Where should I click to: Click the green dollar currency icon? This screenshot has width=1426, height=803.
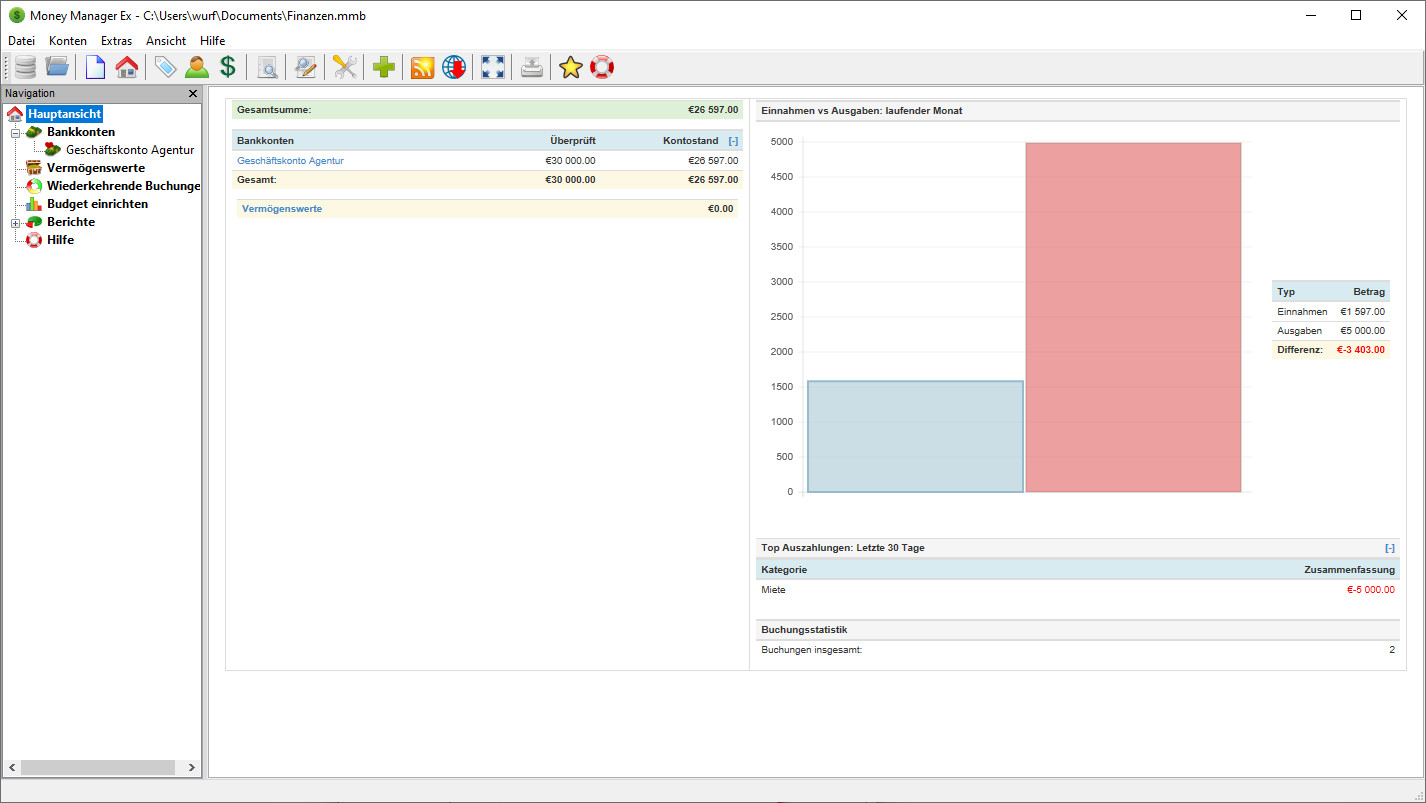(x=228, y=67)
